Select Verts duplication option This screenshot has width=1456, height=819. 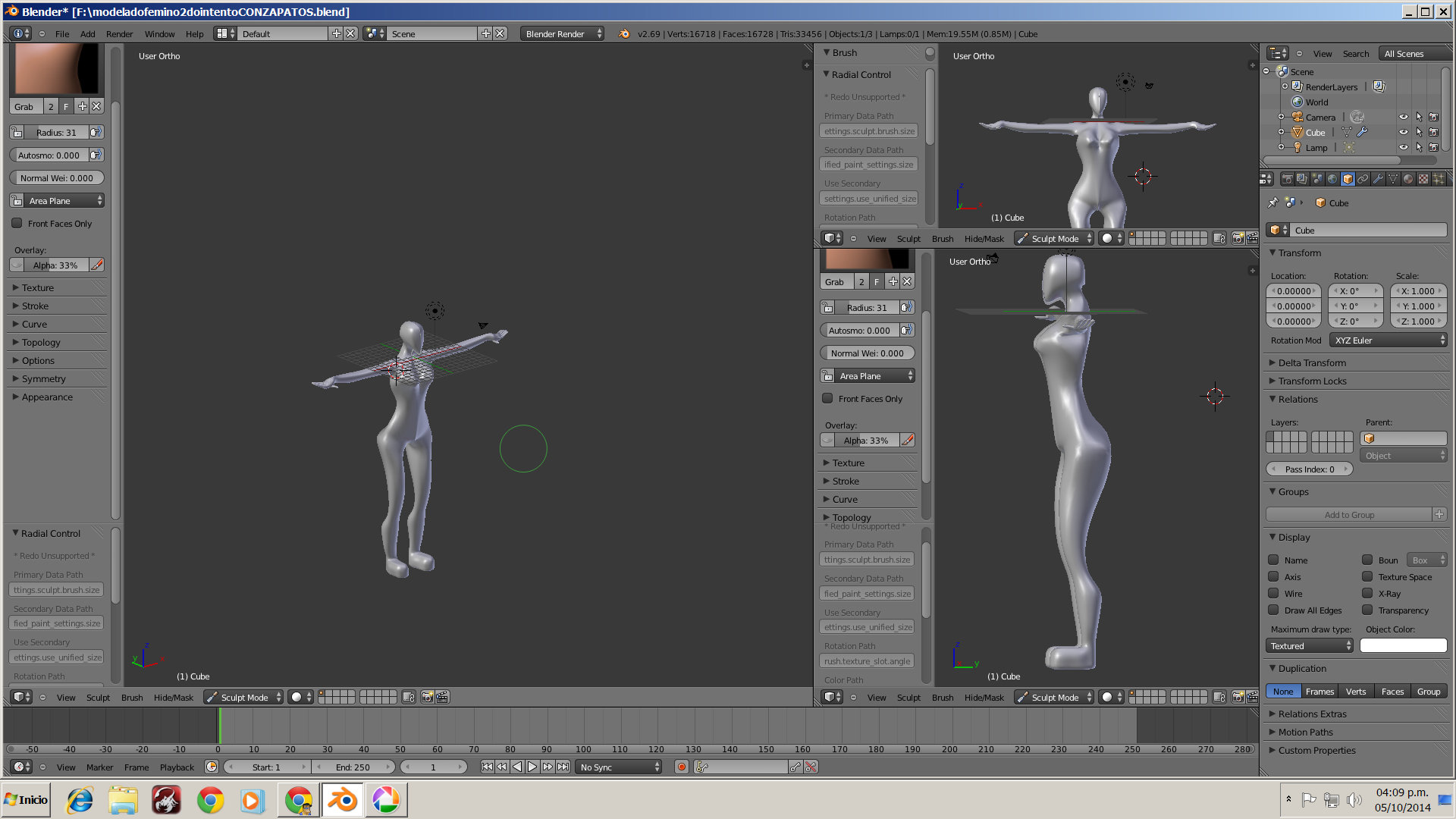1355,691
